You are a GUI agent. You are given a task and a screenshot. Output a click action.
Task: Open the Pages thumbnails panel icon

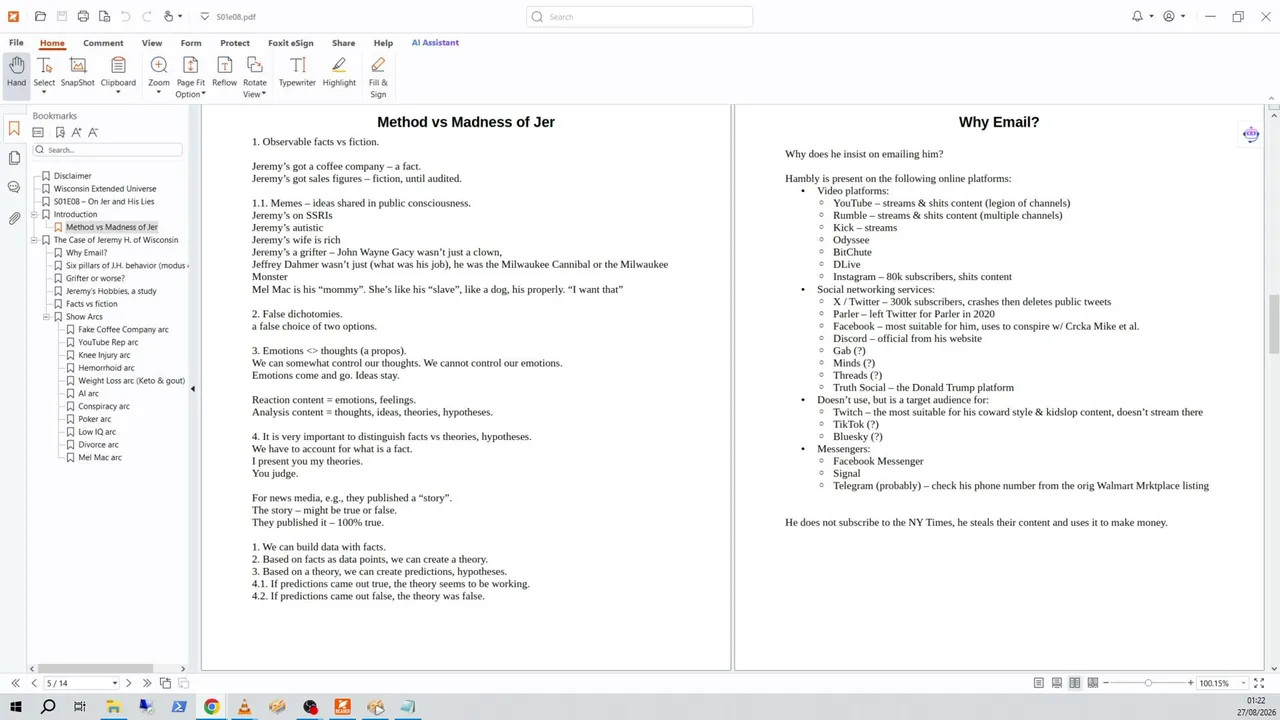[x=14, y=158]
